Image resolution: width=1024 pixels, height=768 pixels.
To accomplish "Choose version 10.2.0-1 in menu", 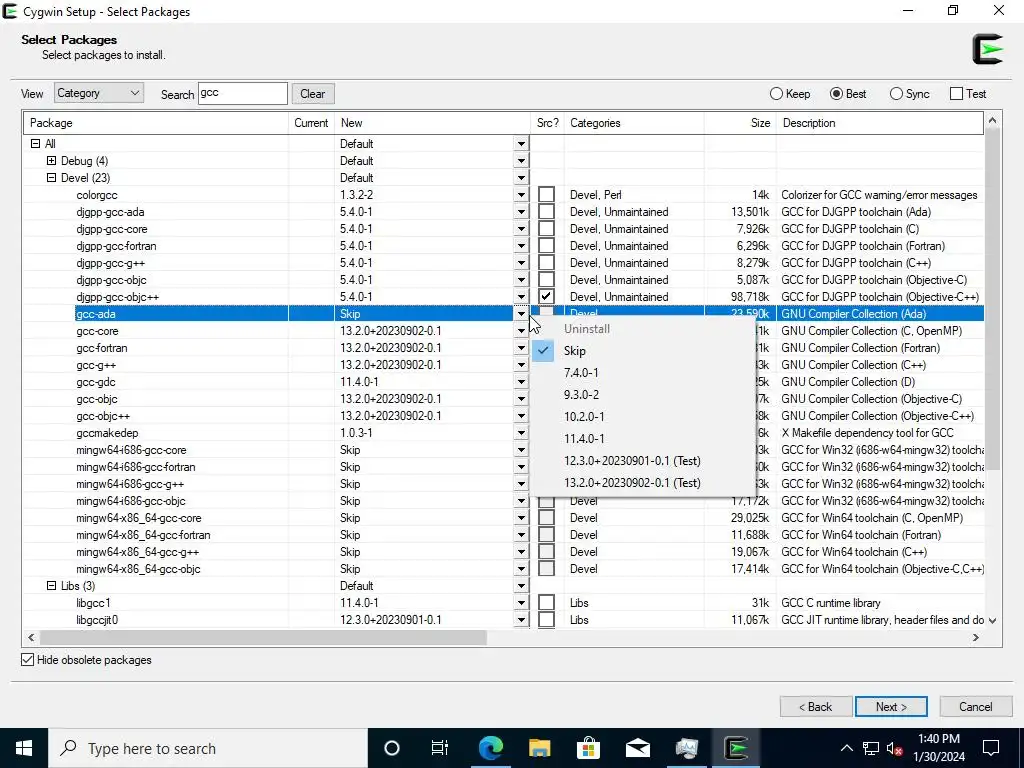I will (x=643, y=417).
